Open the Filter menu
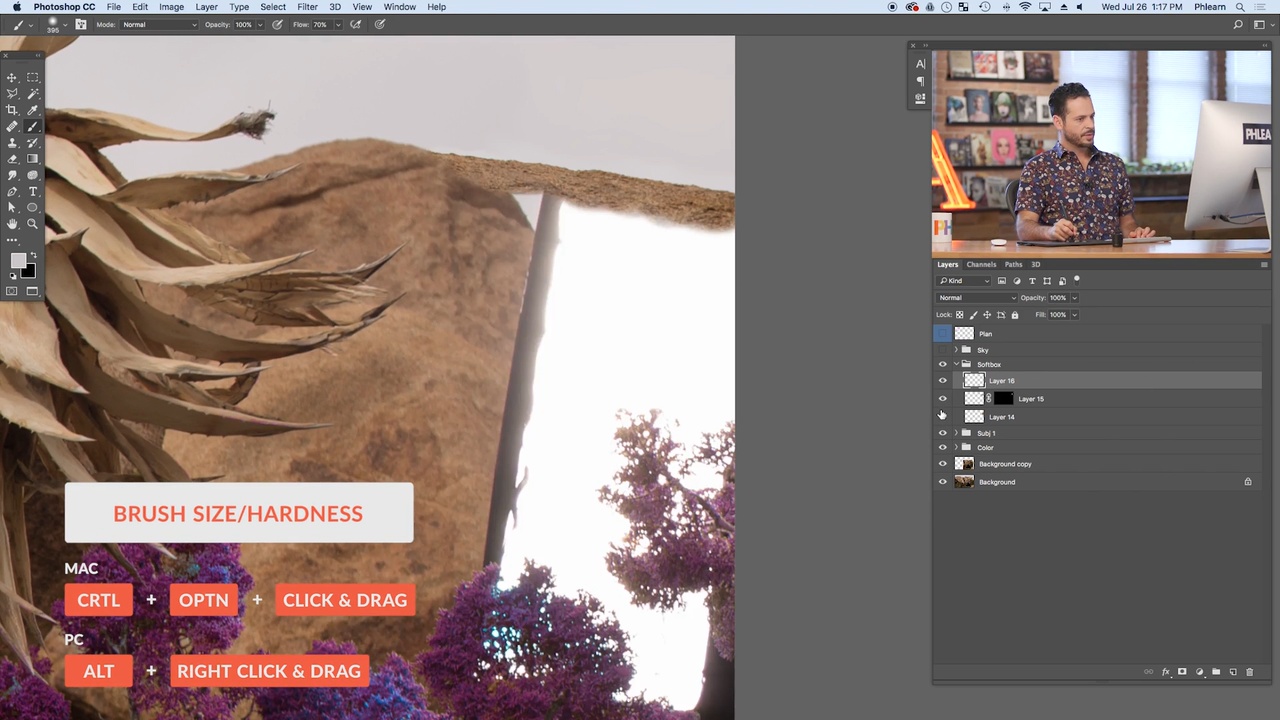Screen dimensions: 1280x720 pyautogui.click(x=307, y=7)
